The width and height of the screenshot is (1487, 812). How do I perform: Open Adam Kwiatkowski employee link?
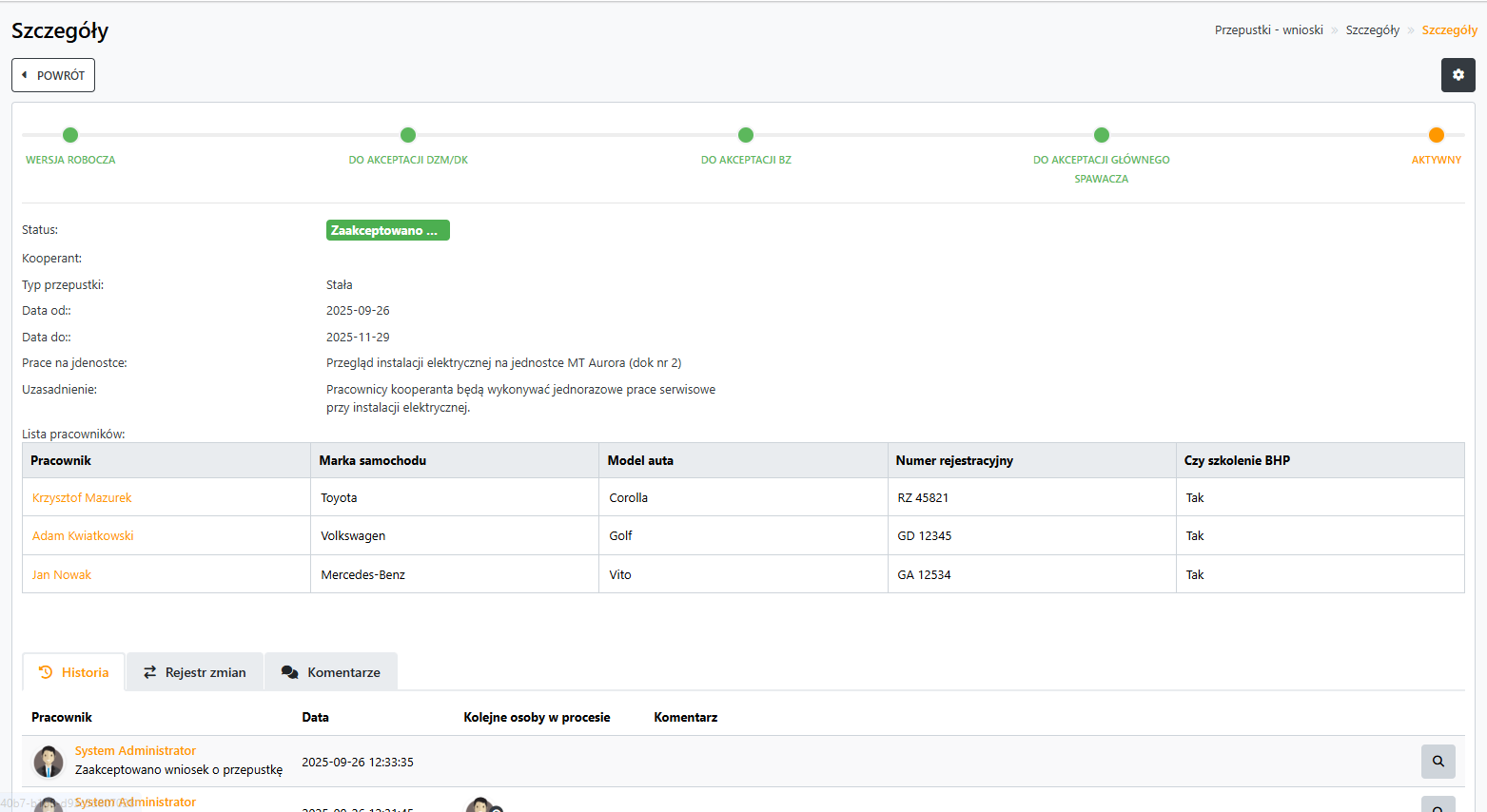83,536
